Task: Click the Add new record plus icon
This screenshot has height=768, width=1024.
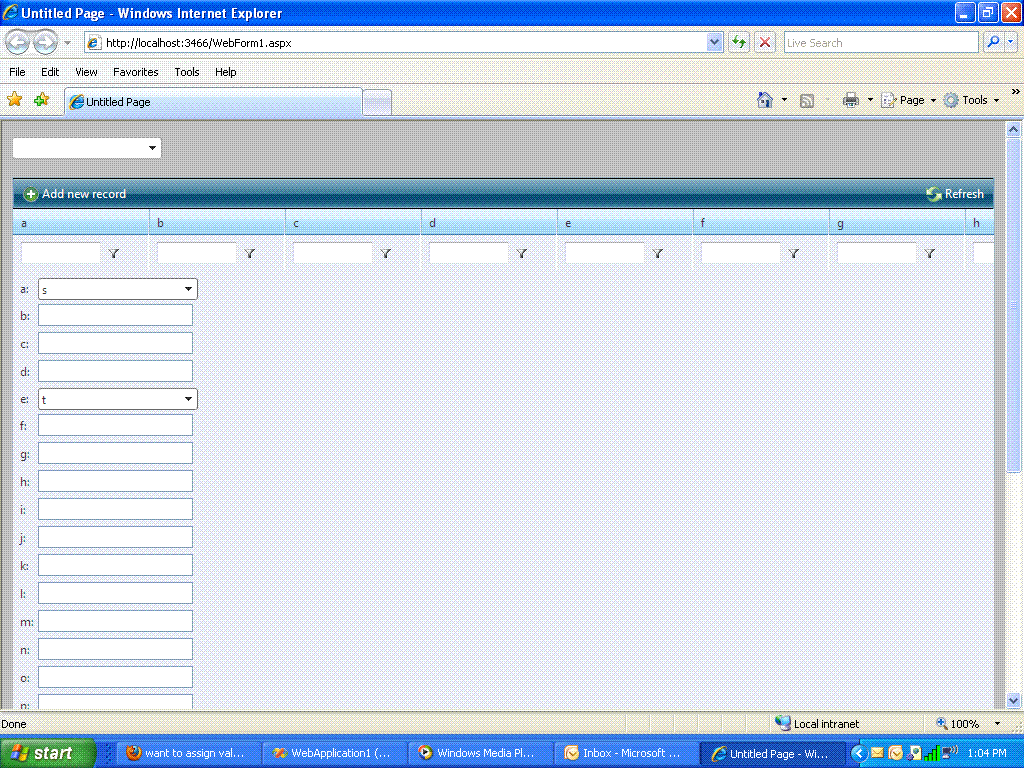Action: pos(31,194)
